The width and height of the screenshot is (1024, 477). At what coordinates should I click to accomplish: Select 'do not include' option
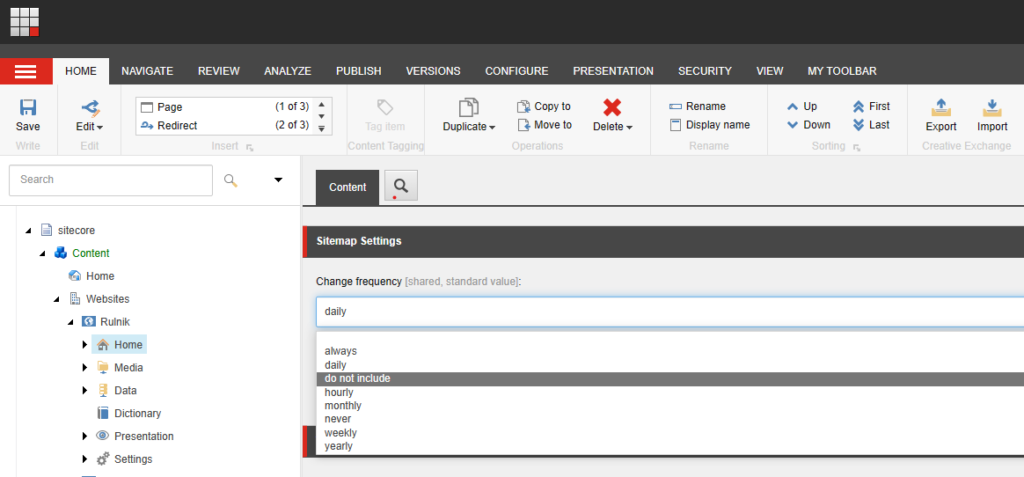click(x=357, y=379)
